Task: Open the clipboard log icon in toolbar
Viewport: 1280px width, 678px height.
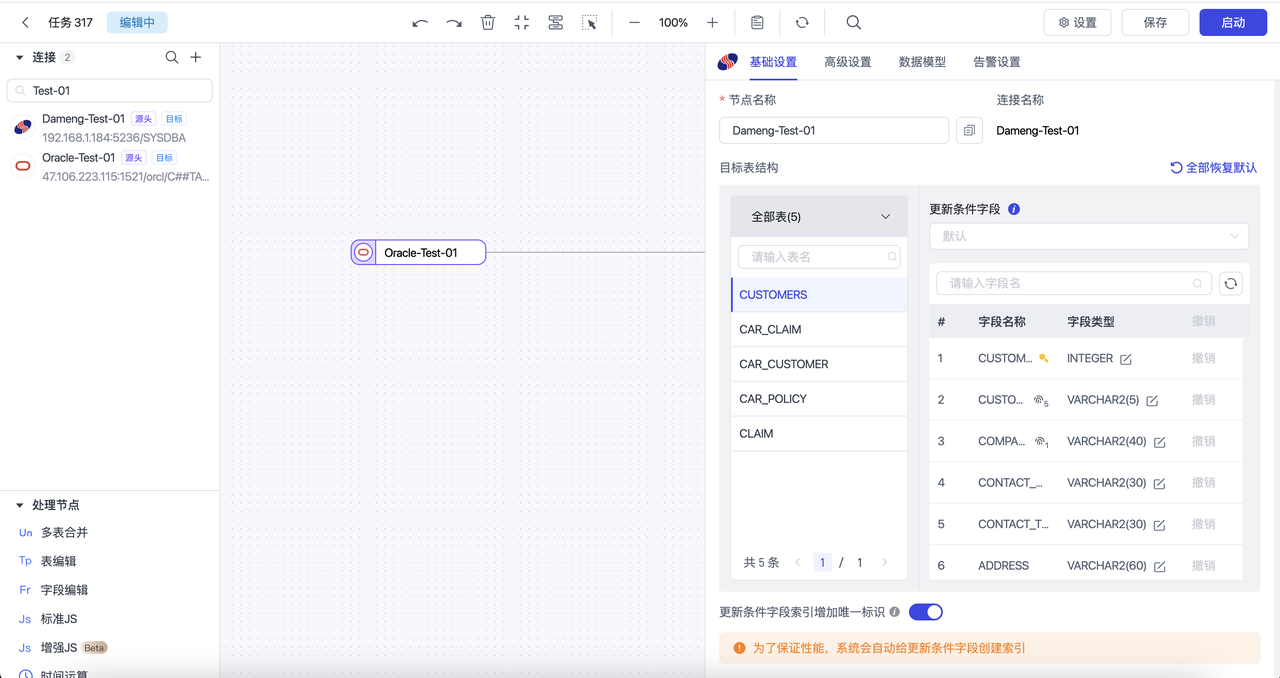Action: (757, 22)
